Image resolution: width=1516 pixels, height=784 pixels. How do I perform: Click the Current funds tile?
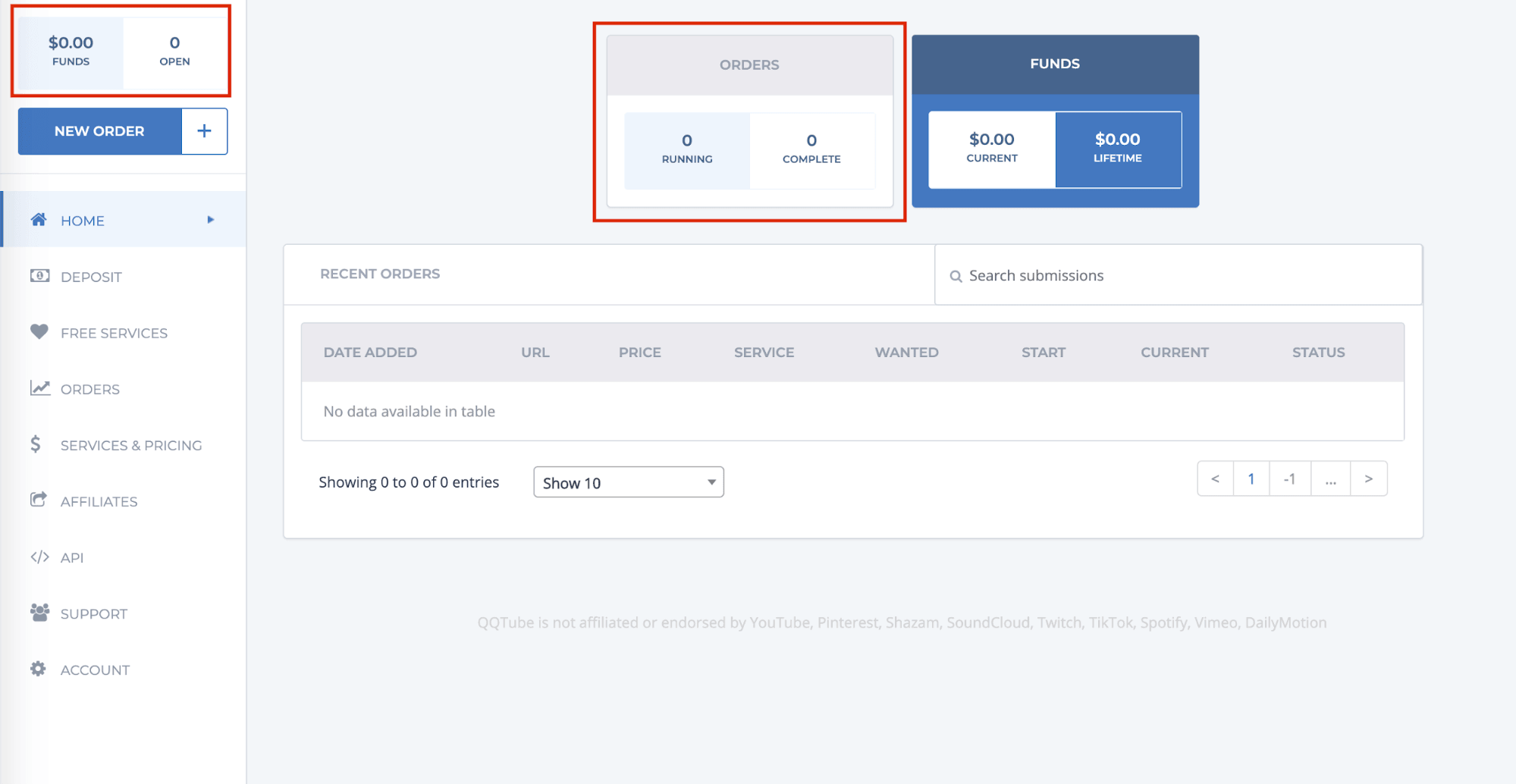pos(992,149)
